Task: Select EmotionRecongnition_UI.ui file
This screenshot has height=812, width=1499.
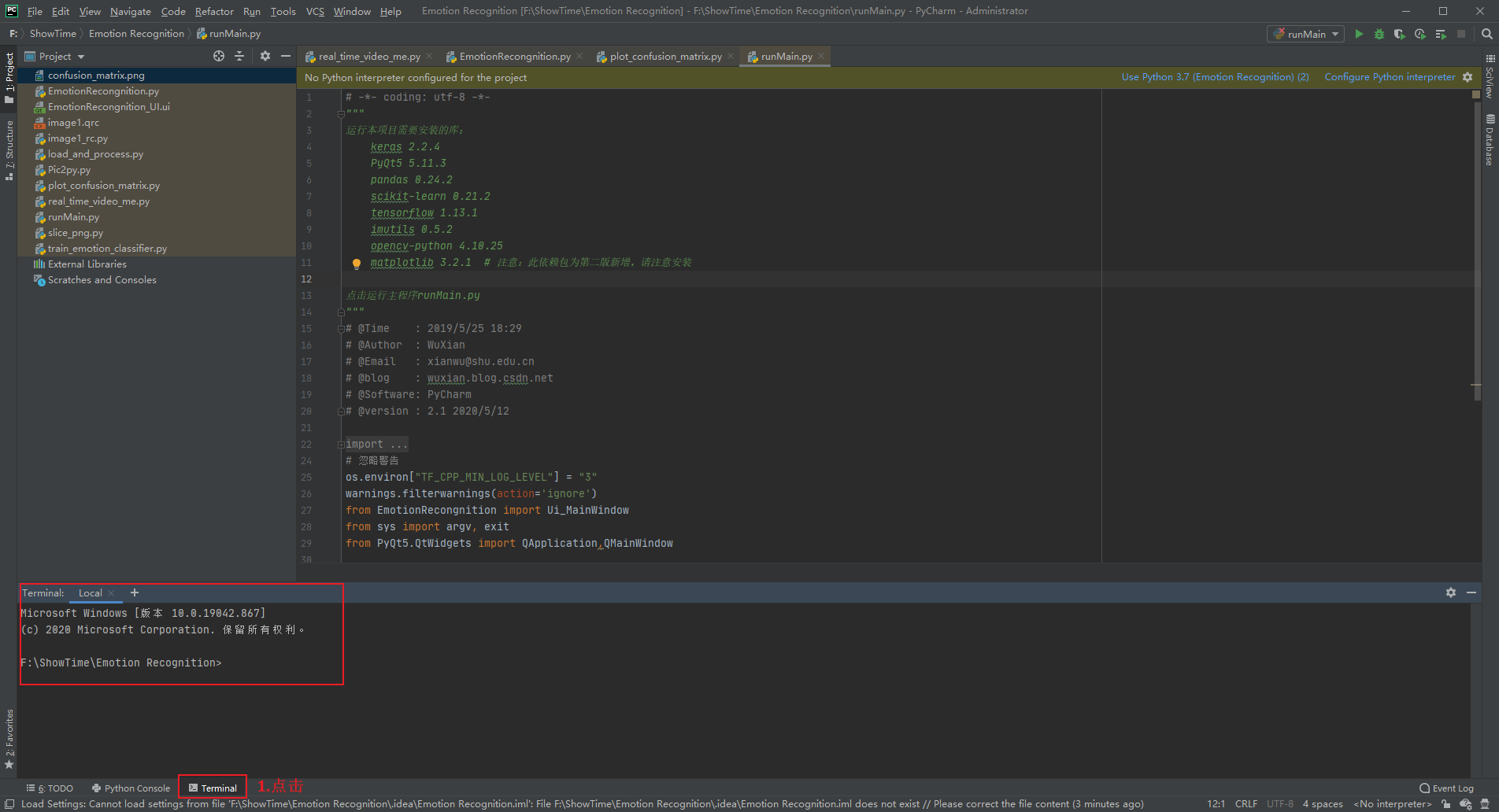Action: pyautogui.click(x=157, y=107)
